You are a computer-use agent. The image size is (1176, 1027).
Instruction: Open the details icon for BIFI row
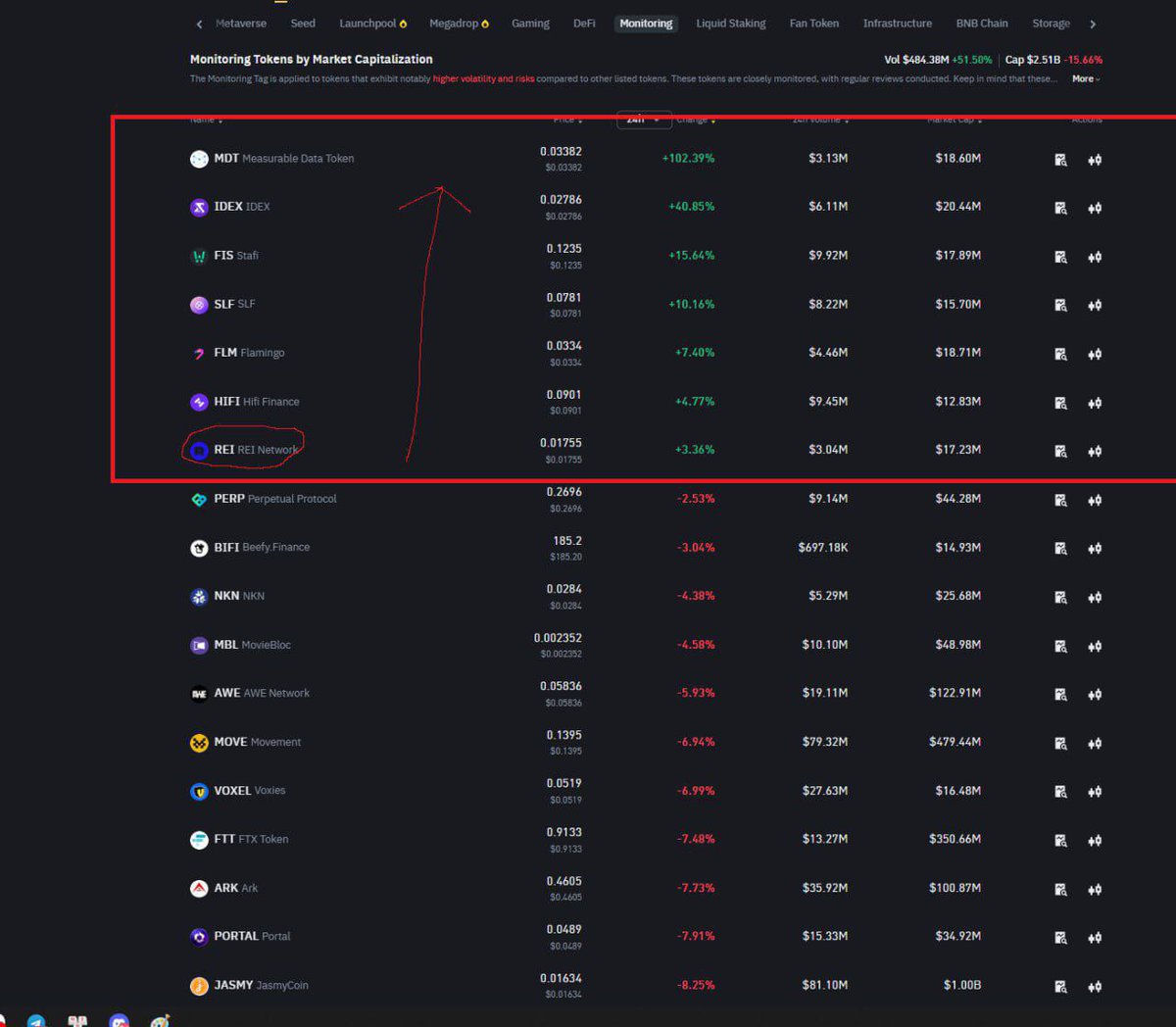1060,549
